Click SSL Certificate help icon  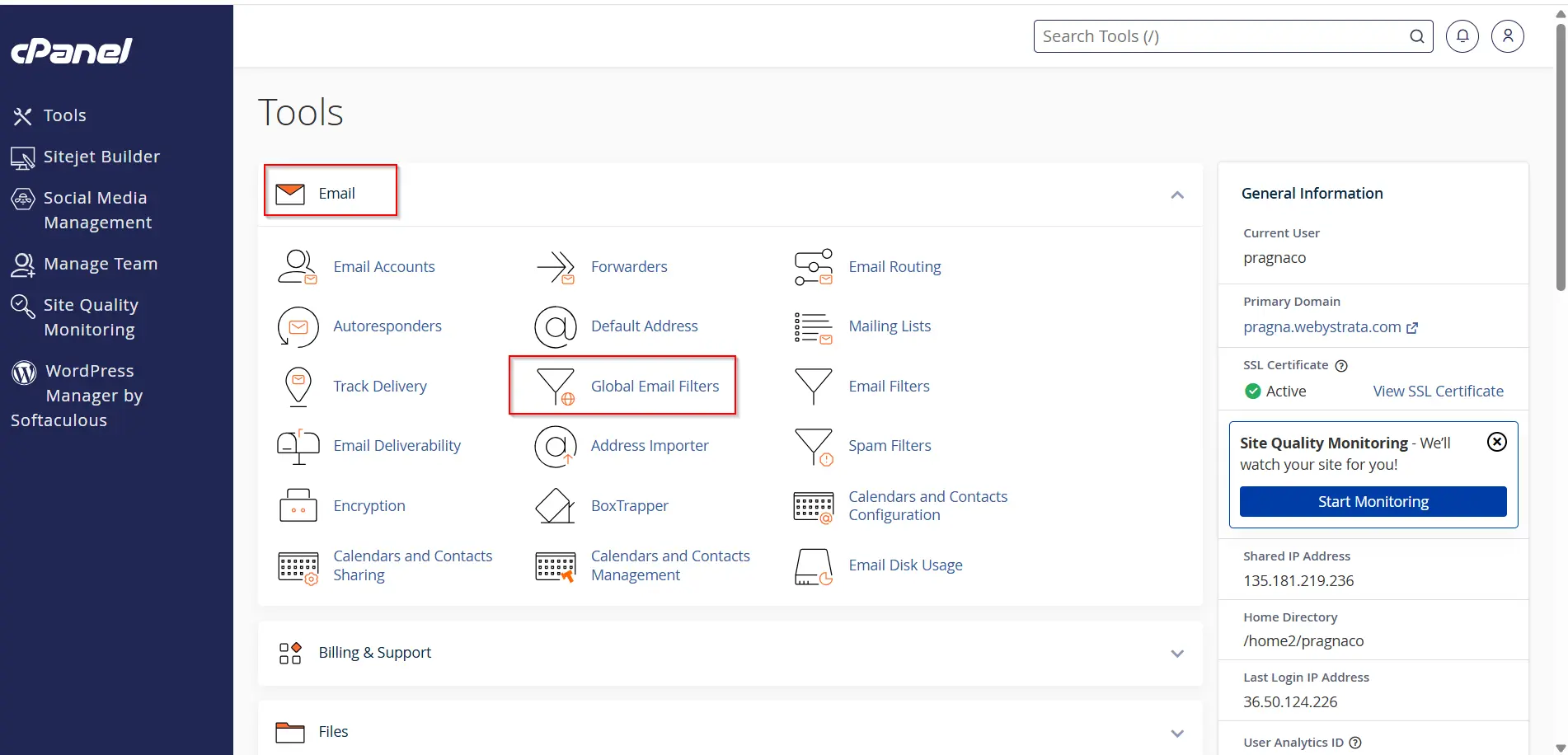[1341, 366]
